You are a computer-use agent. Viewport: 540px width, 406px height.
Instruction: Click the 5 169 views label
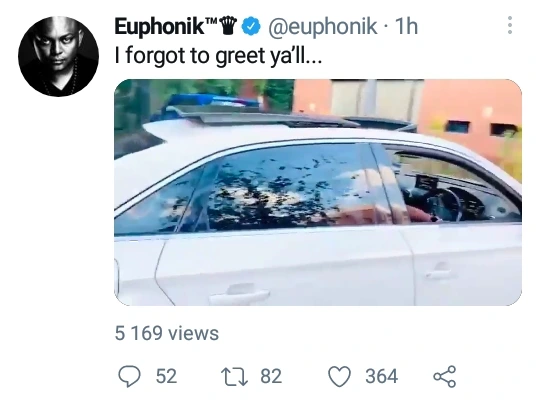(x=167, y=333)
